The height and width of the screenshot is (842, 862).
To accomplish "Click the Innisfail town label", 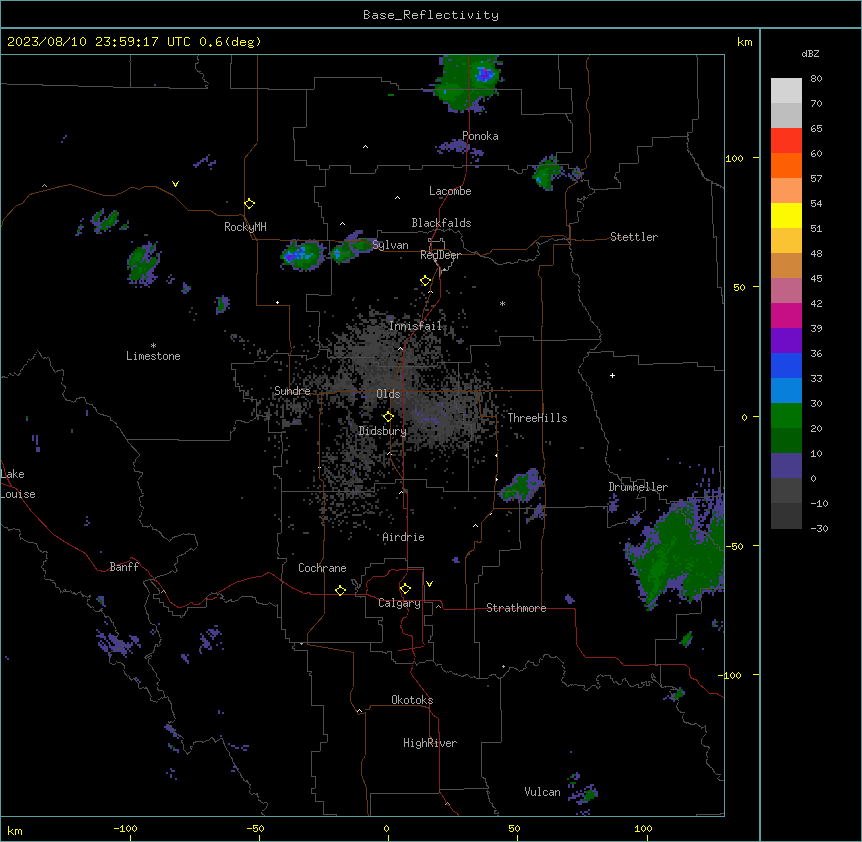I will [416, 326].
